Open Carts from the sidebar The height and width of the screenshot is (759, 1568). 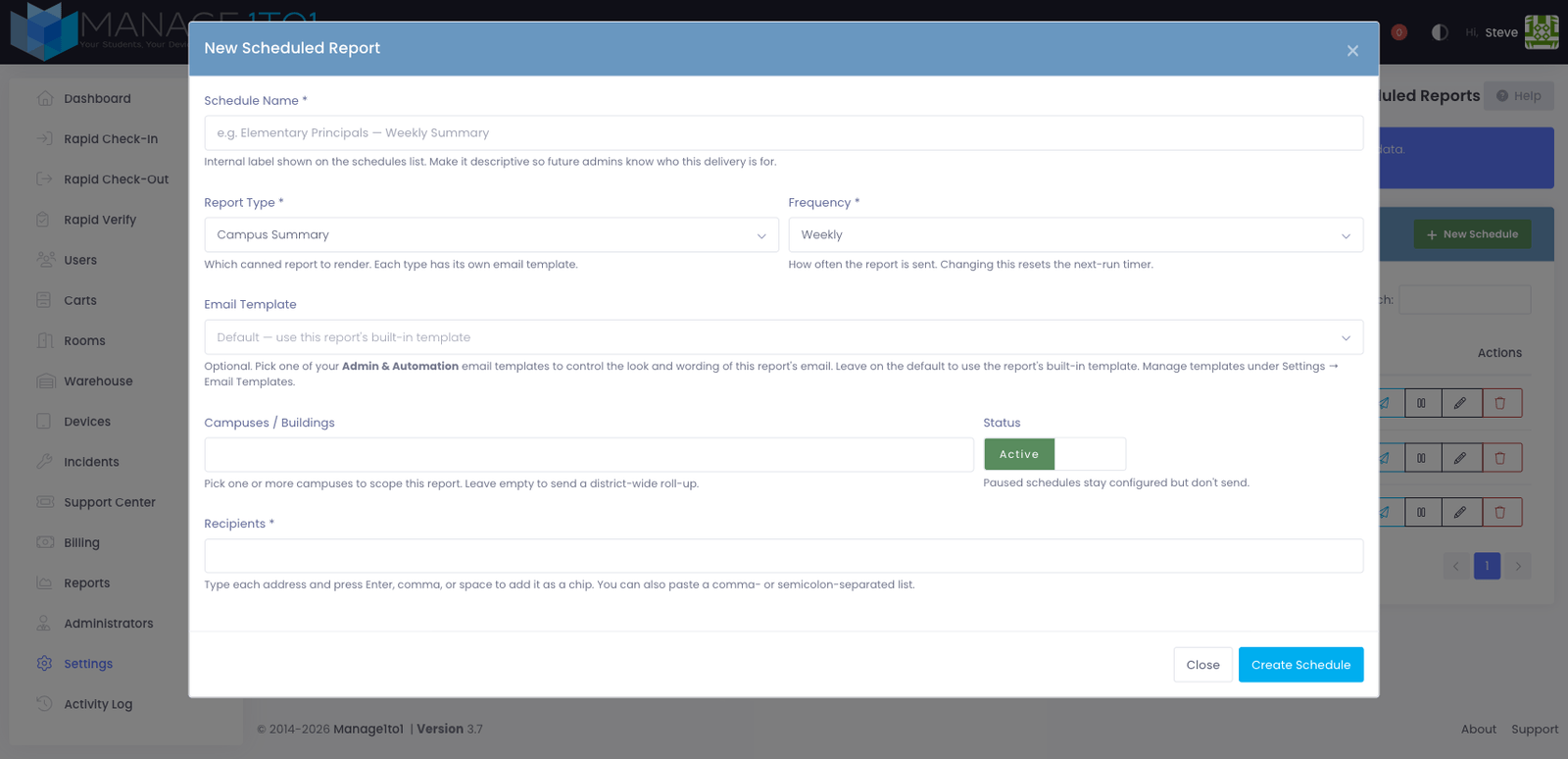click(80, 300)
